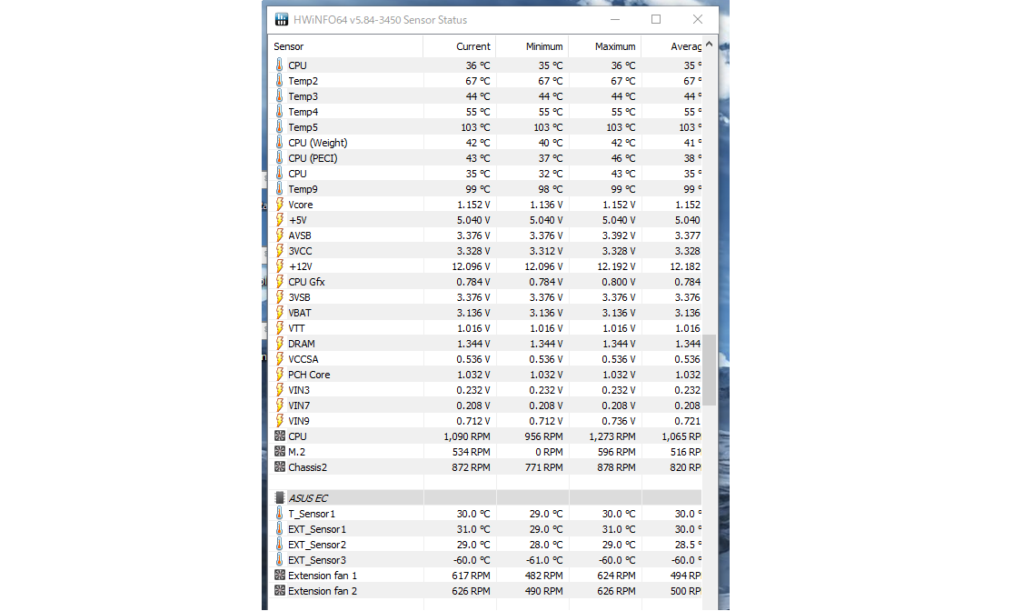Click the Extension fan 2 fan icon

tap(280, 590)
